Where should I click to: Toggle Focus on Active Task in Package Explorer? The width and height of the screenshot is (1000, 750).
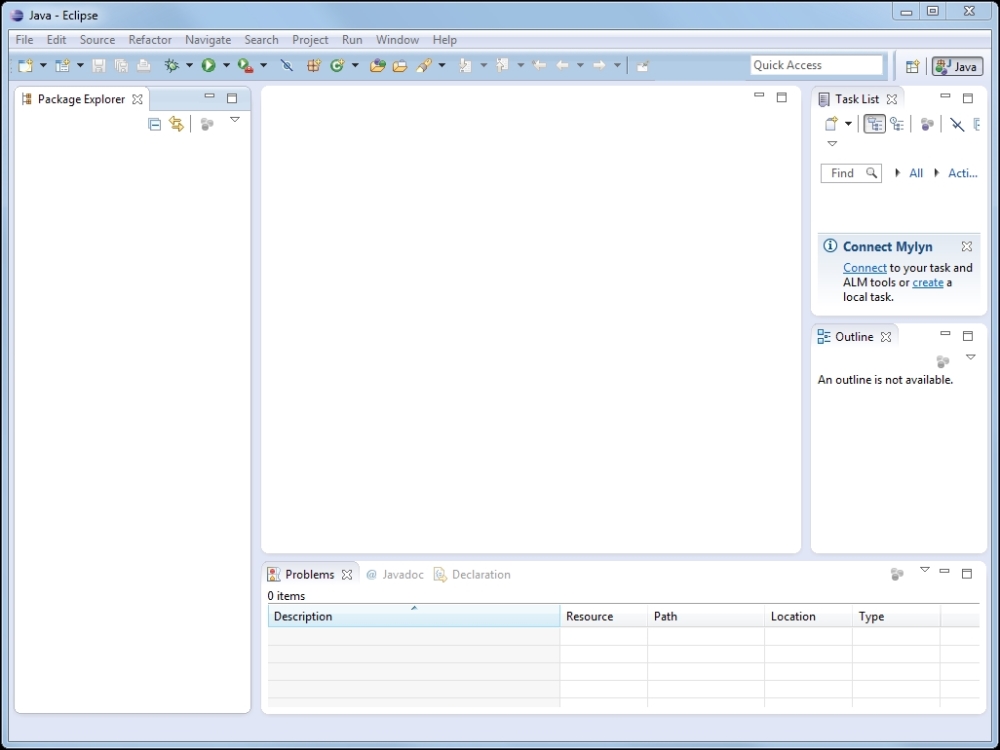pyautogui.click(x=207, y=124)
